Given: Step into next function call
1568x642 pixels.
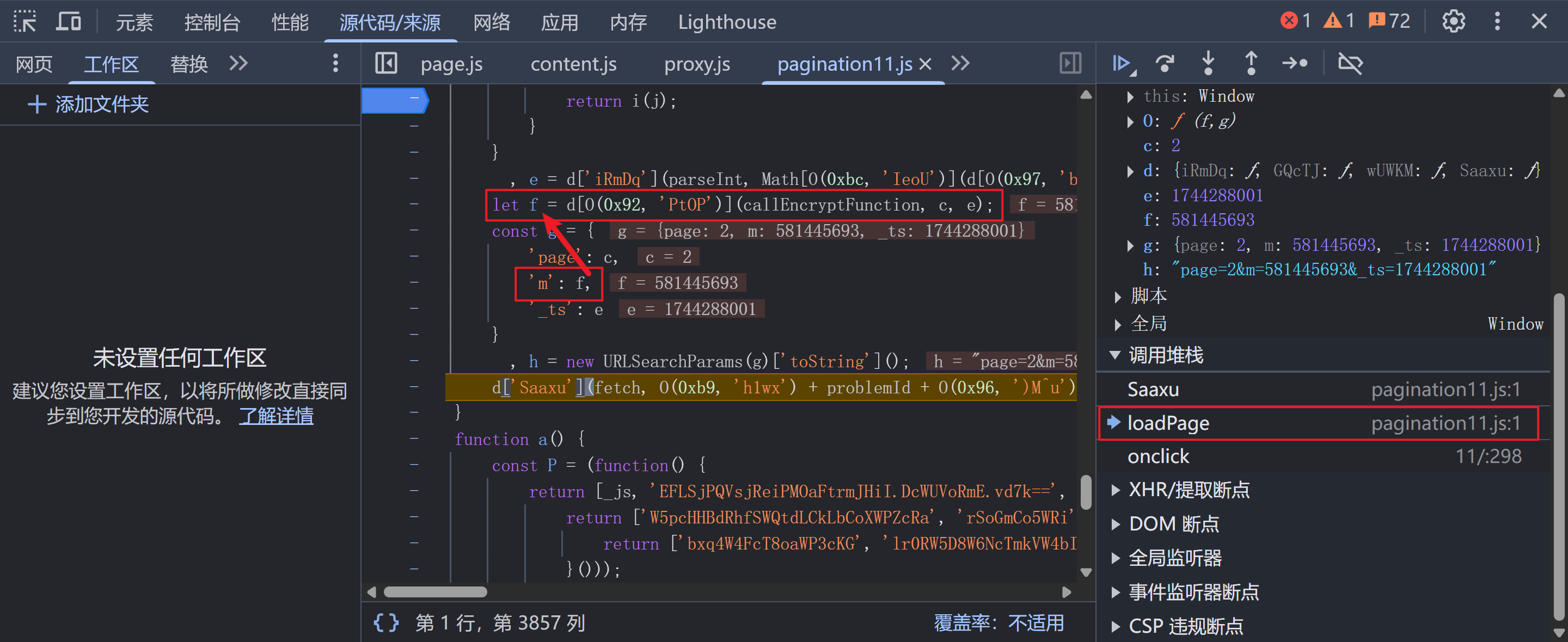Looking at the screenshot, I should (1208, 63).
